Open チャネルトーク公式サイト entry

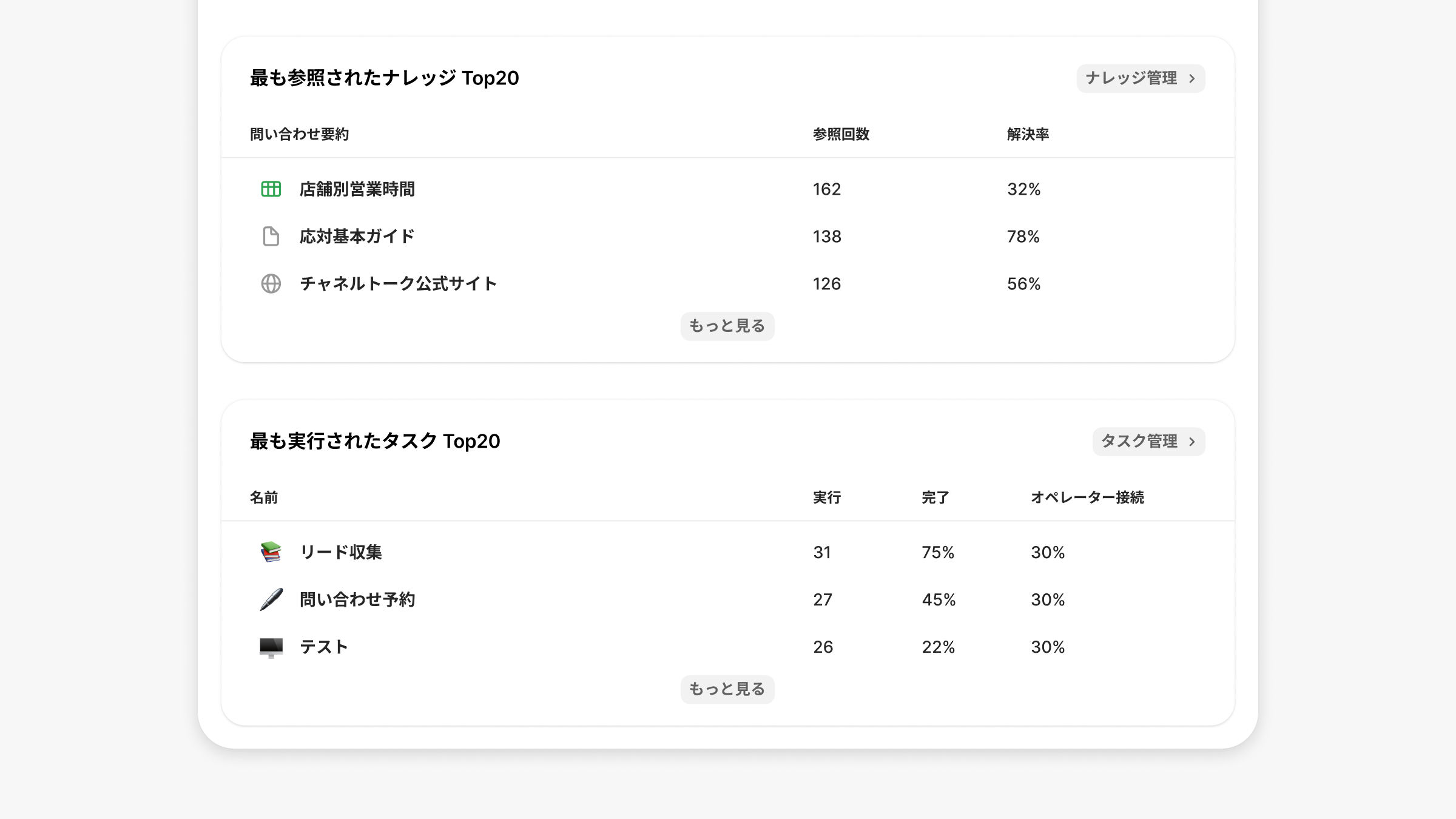point(398,284)
